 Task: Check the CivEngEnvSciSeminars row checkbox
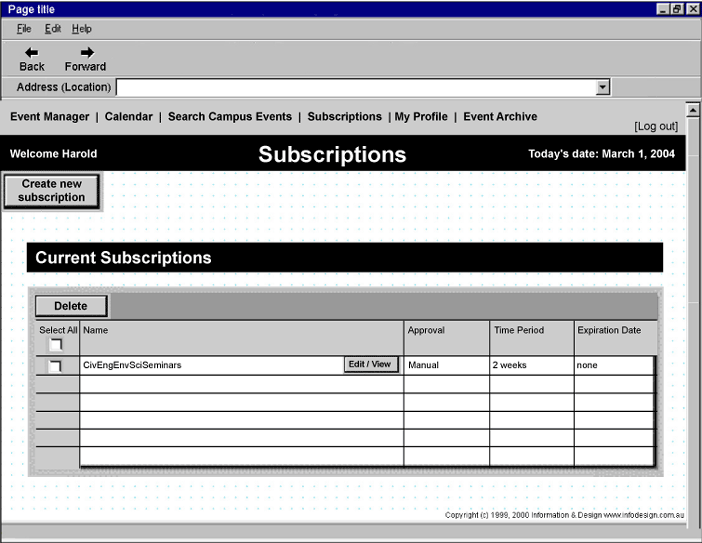55,366
